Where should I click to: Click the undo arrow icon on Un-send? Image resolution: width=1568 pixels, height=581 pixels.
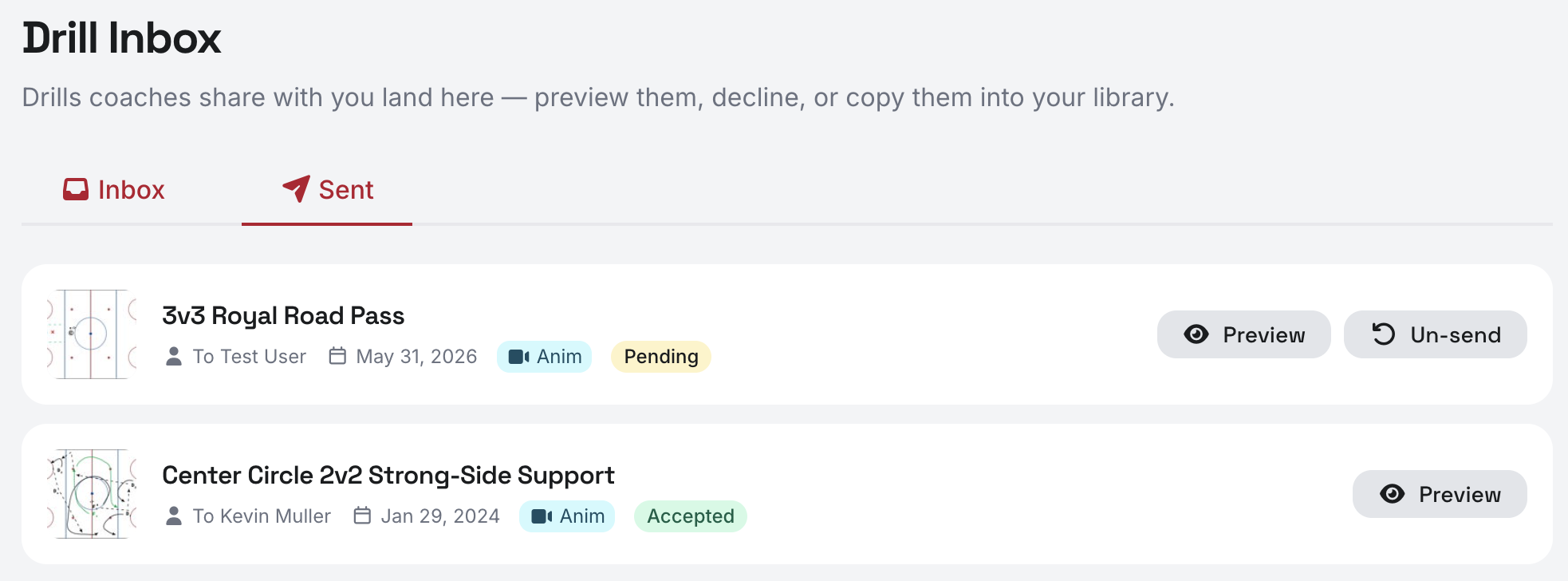coord(1384,334)
